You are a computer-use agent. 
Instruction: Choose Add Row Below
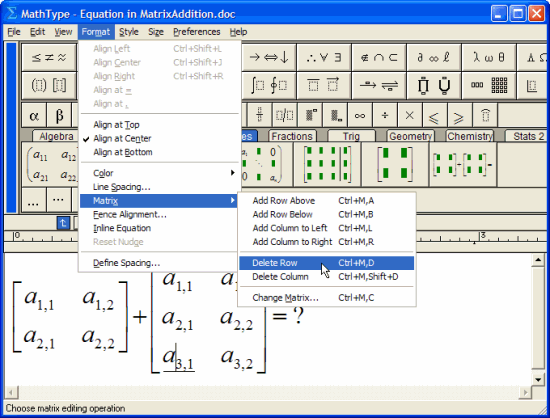click(x=327, y=215)
